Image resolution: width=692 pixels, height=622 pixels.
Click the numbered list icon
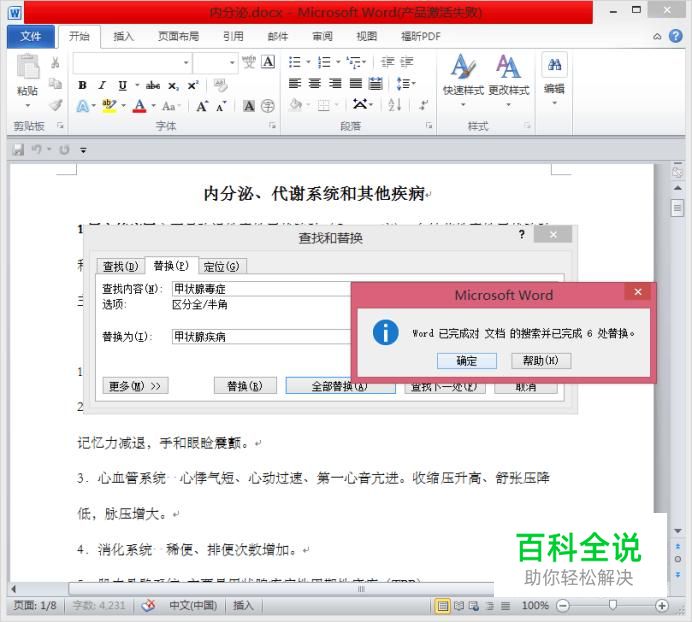(x=324, y=62)
